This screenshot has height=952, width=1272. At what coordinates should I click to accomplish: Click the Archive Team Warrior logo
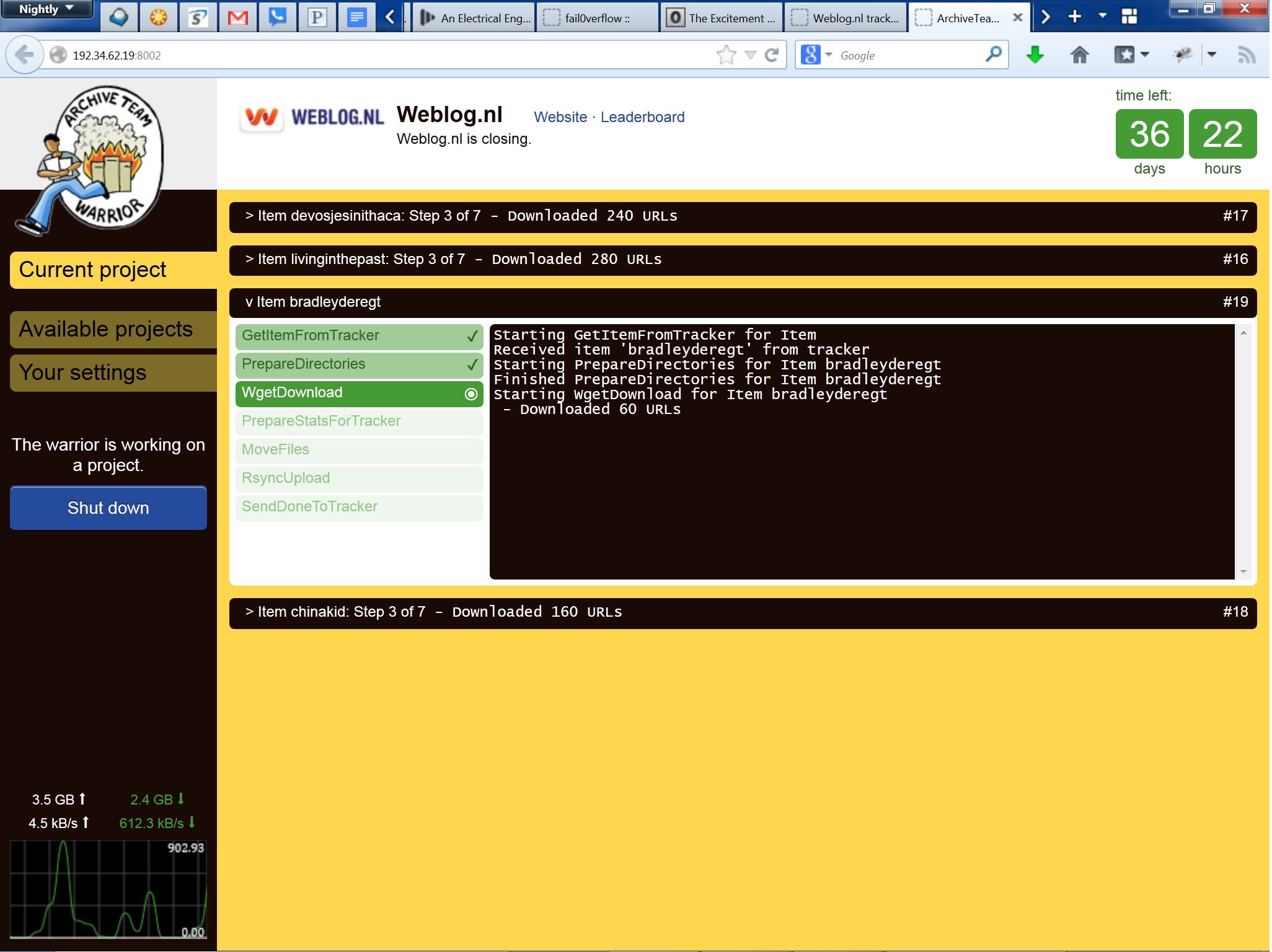coord(90,160)
